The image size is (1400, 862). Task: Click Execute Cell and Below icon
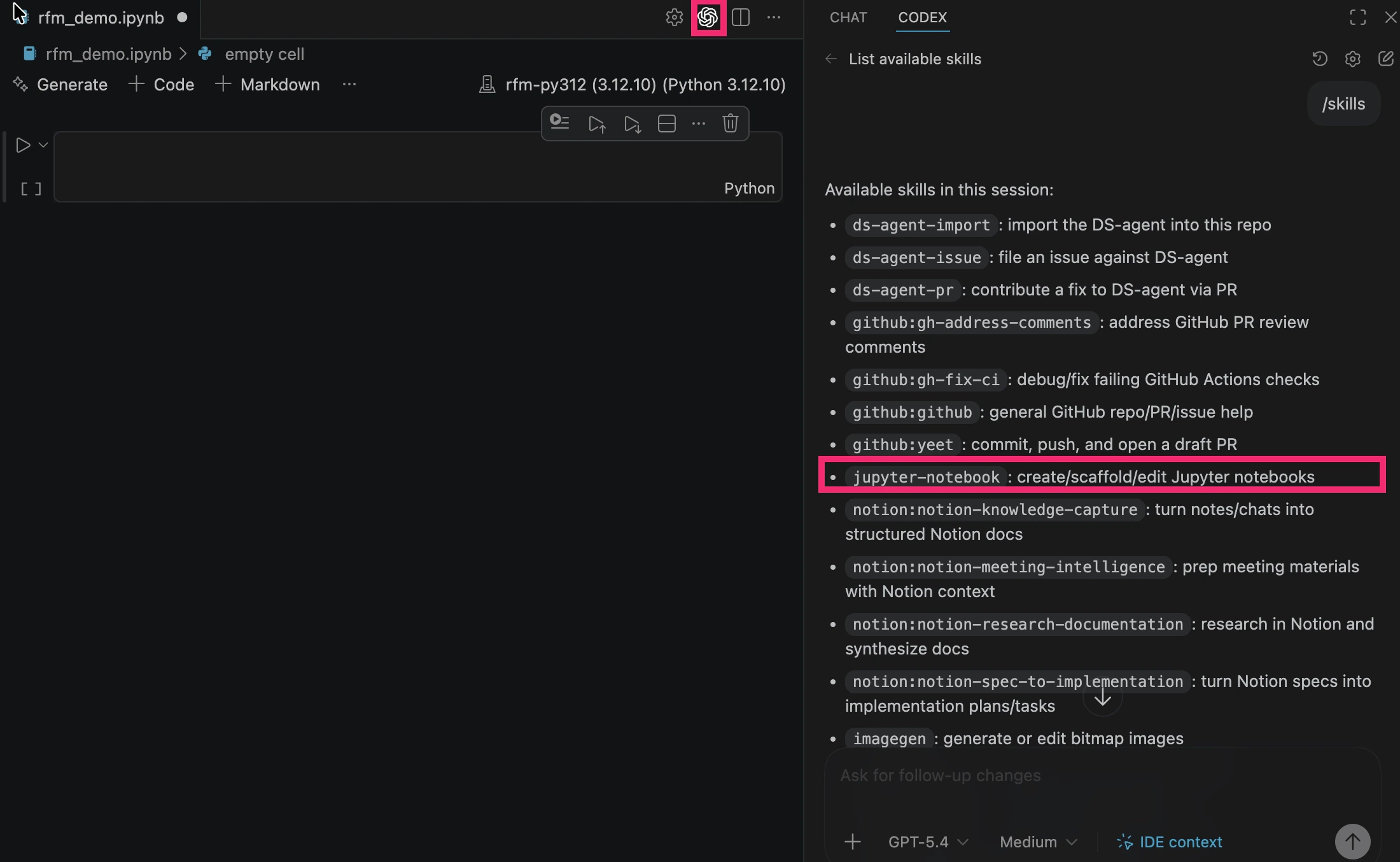[x=632, y=124]
